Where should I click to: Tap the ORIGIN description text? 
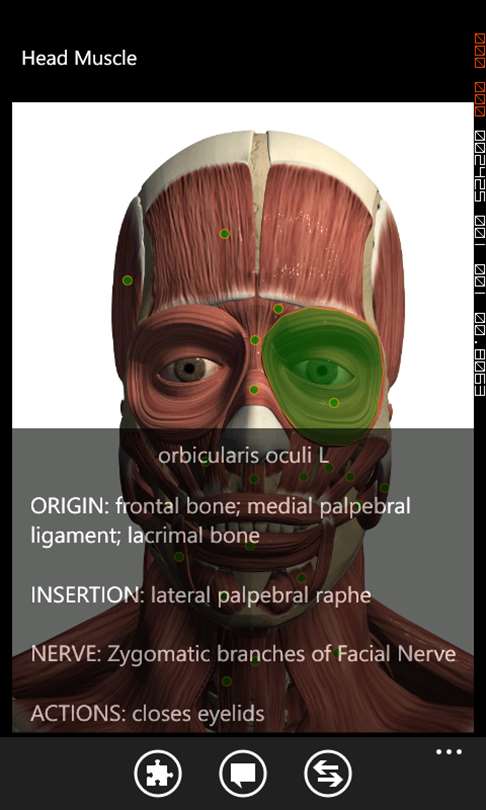[221, 521]
